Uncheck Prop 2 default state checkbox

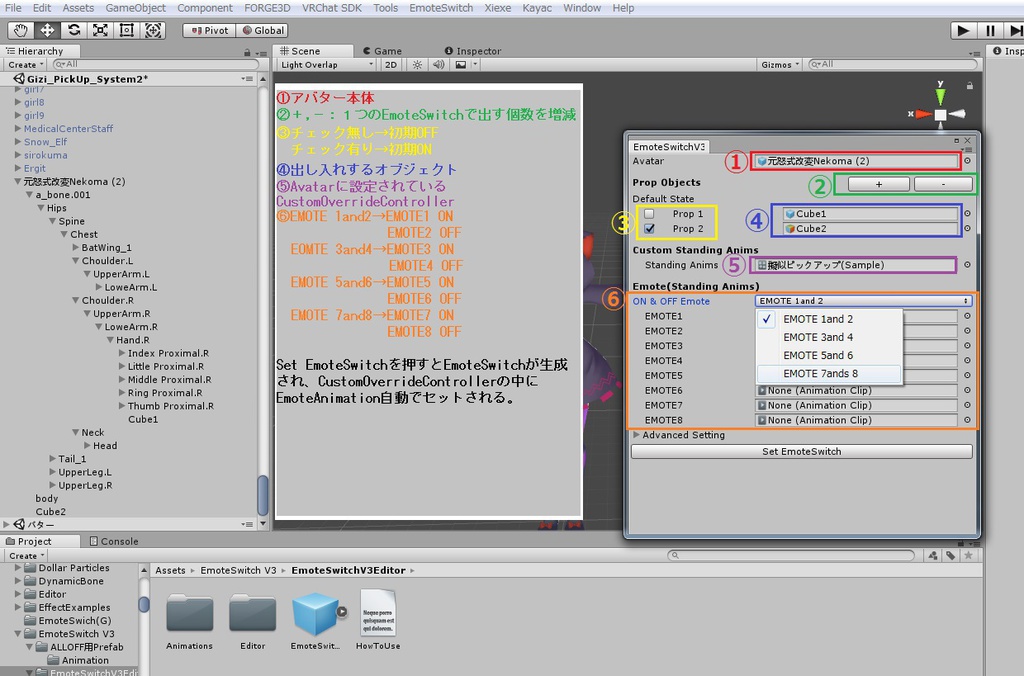tap(649, 229)
